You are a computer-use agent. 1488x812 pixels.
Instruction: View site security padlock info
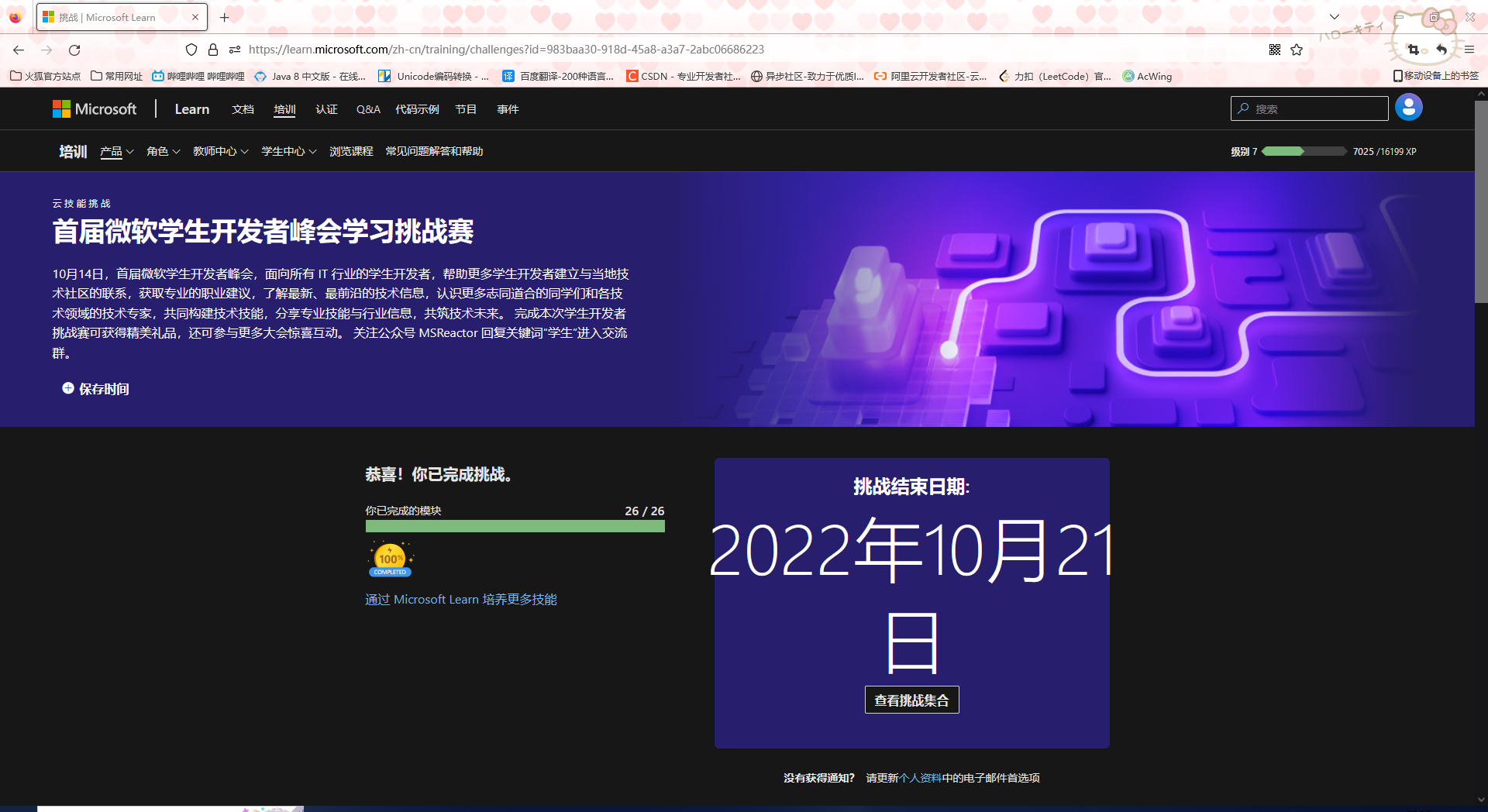click(213, 50)
